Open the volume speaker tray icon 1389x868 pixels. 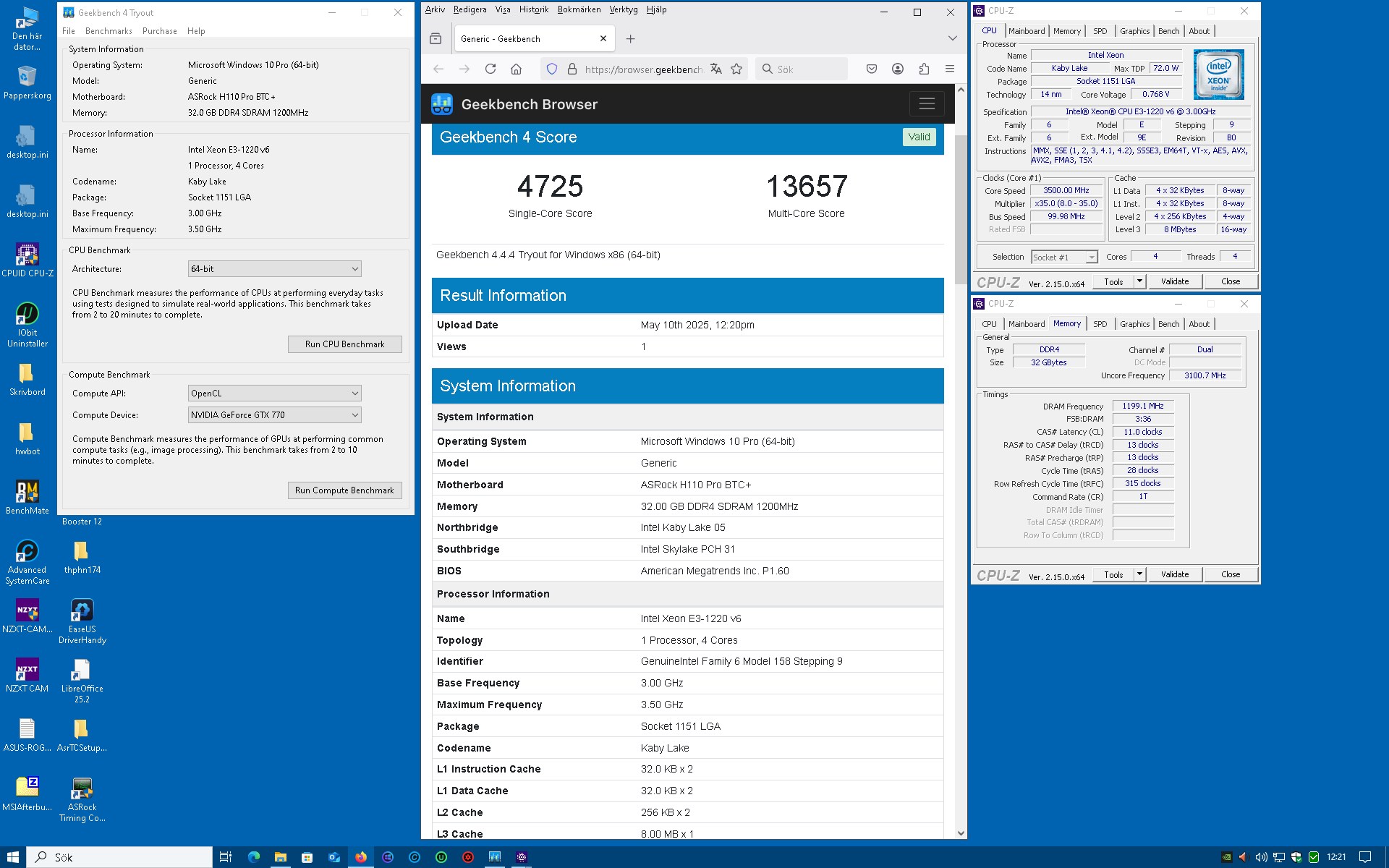click(x=1261, y=857)
